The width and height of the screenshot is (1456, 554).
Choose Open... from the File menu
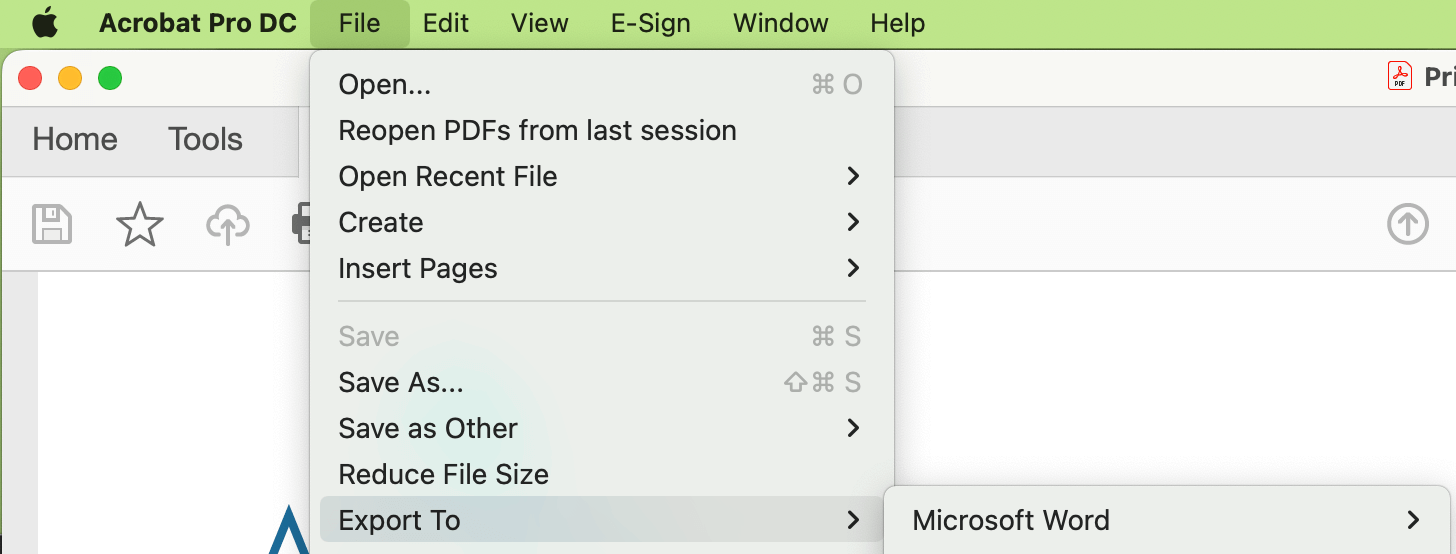click(602, 84)
